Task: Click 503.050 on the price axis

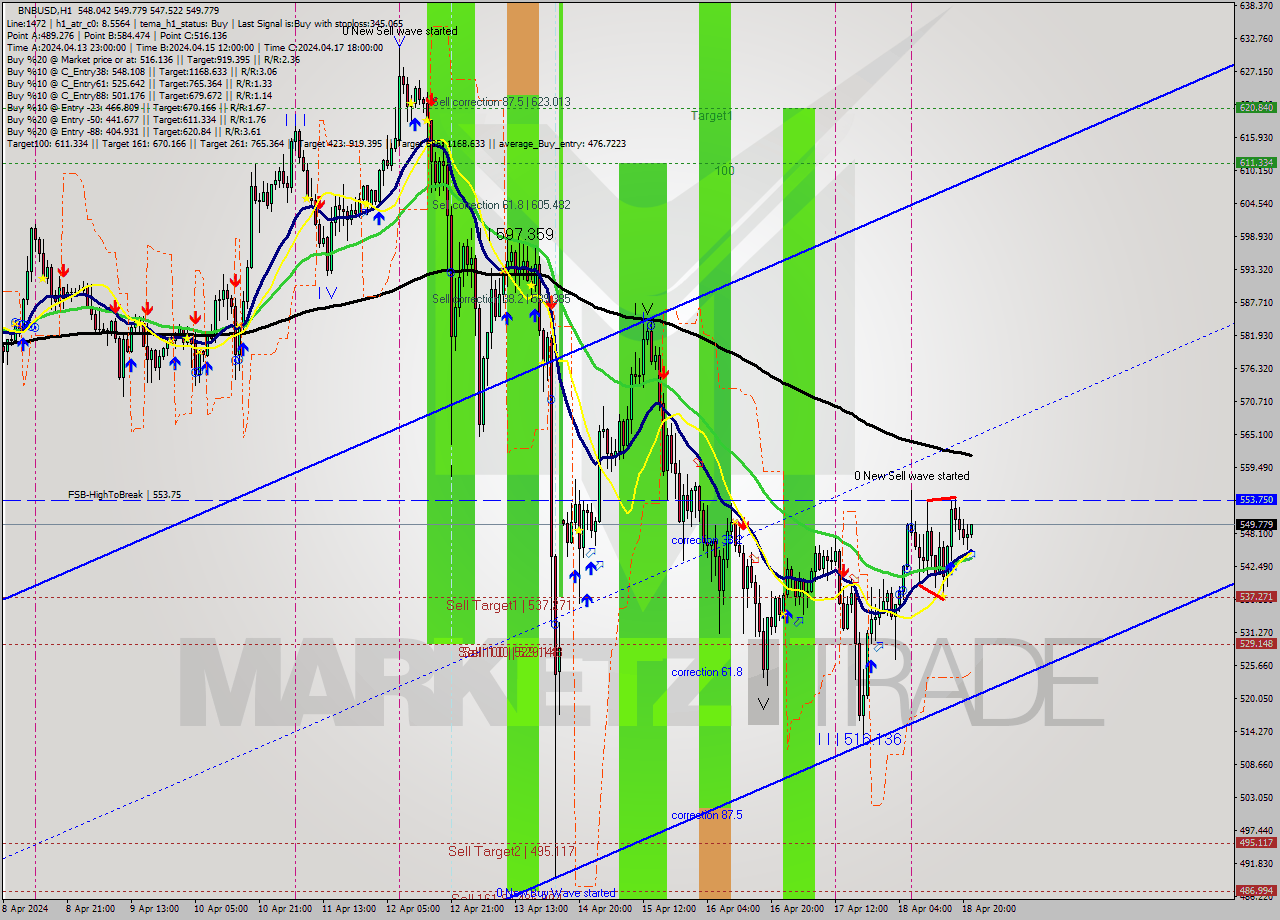Action: pyautogui.click(x=1256, y=798)
